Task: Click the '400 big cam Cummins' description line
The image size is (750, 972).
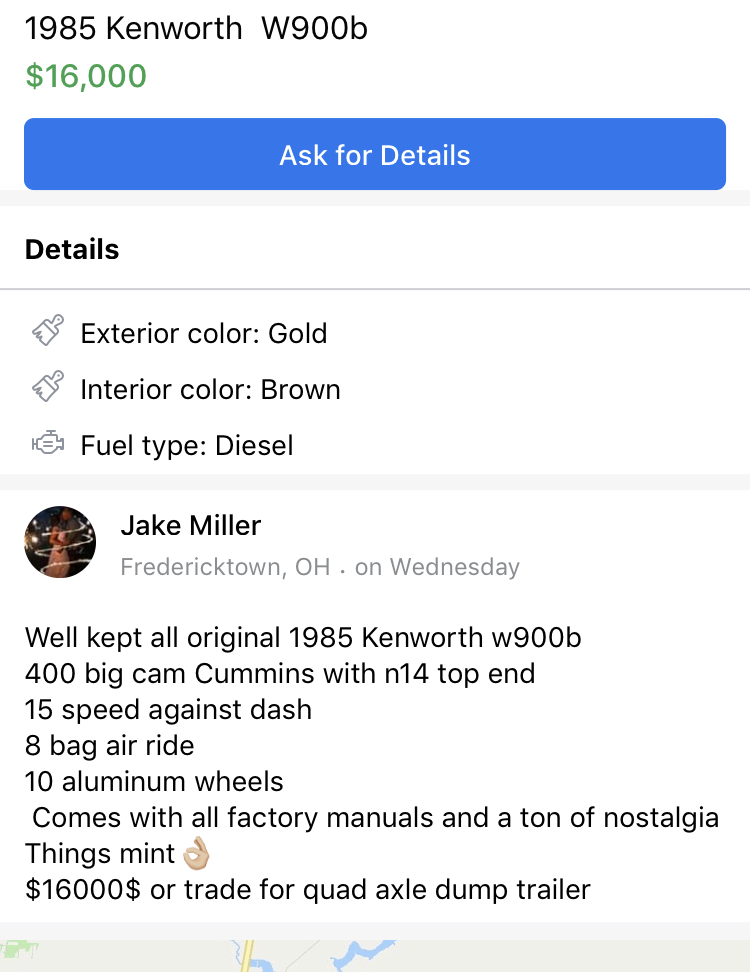Action: point(280,673)
